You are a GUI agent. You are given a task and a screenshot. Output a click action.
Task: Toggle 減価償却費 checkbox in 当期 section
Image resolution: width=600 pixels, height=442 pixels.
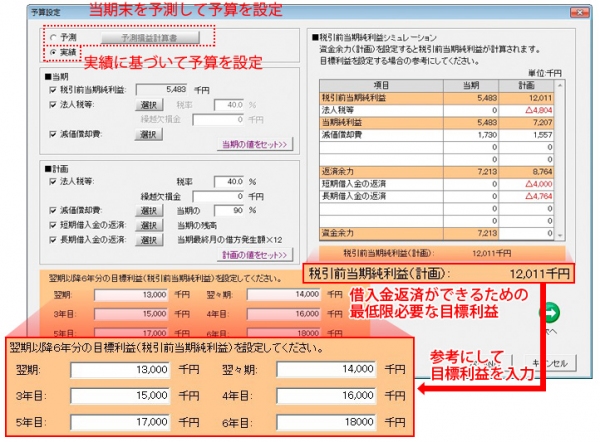click(x=53, y=134)
